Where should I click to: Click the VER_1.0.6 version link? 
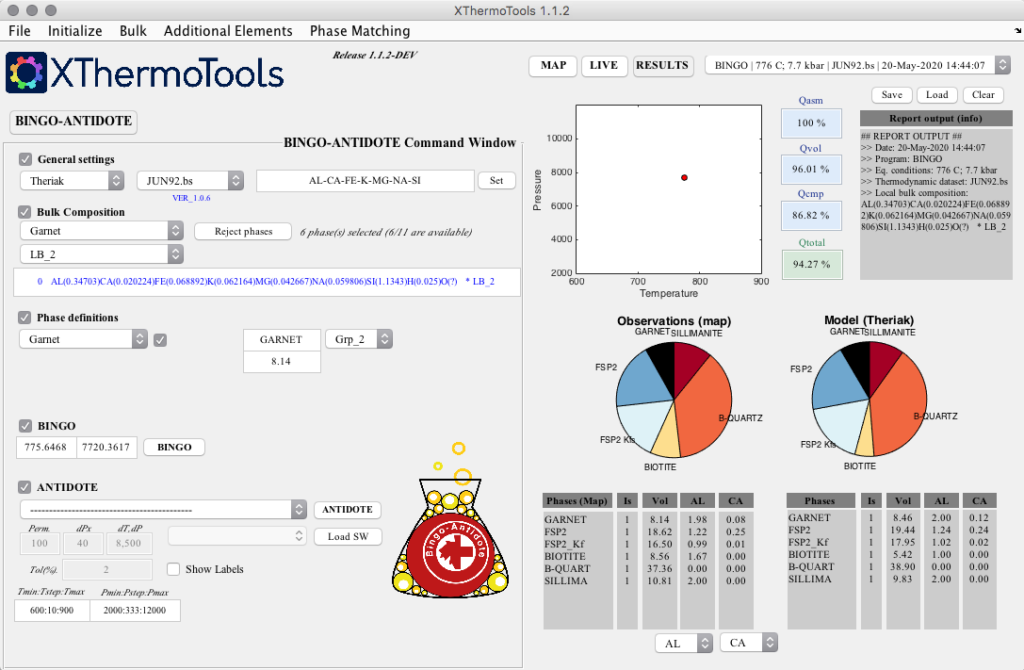pos(191,198)
